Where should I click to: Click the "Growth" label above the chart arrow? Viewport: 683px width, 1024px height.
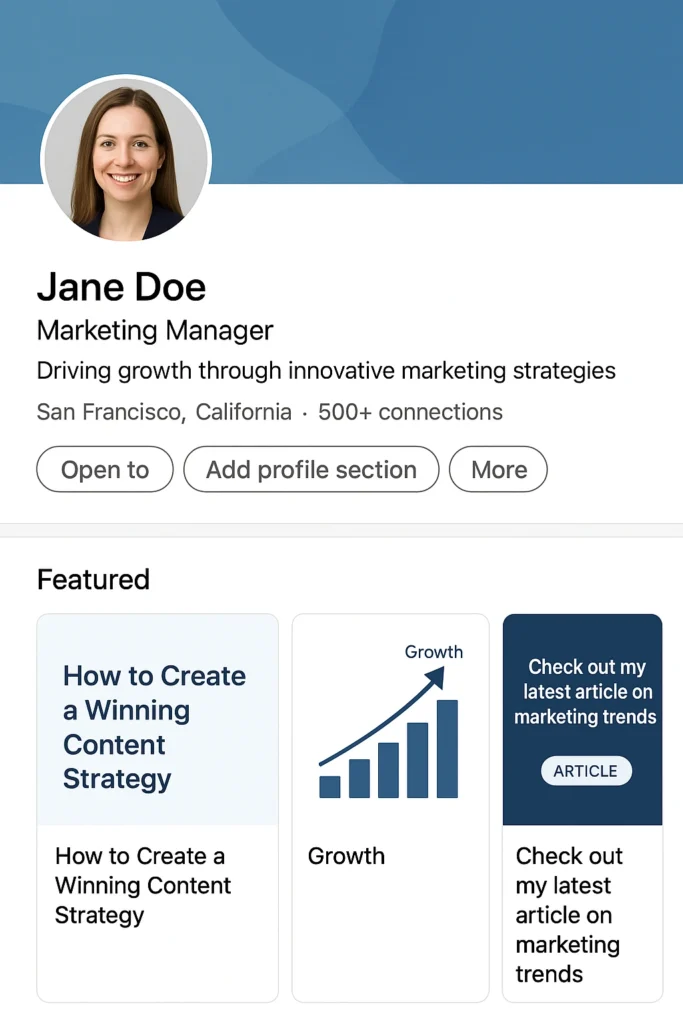[433, 652]
